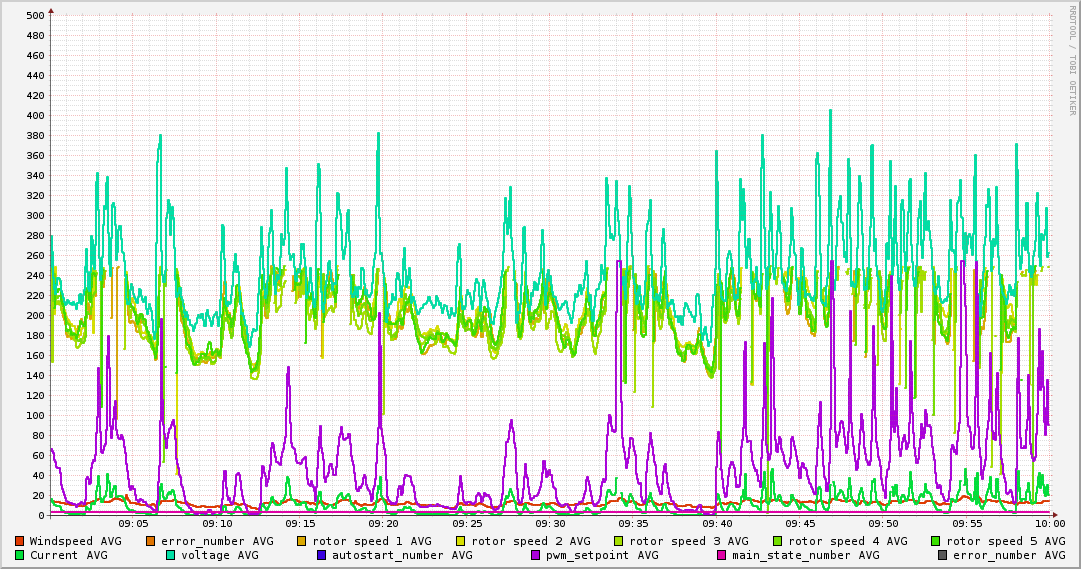Click the orange error_number AVG legend swatch
The width and height of the screenshot is (1081, 569).
(151, 541)
